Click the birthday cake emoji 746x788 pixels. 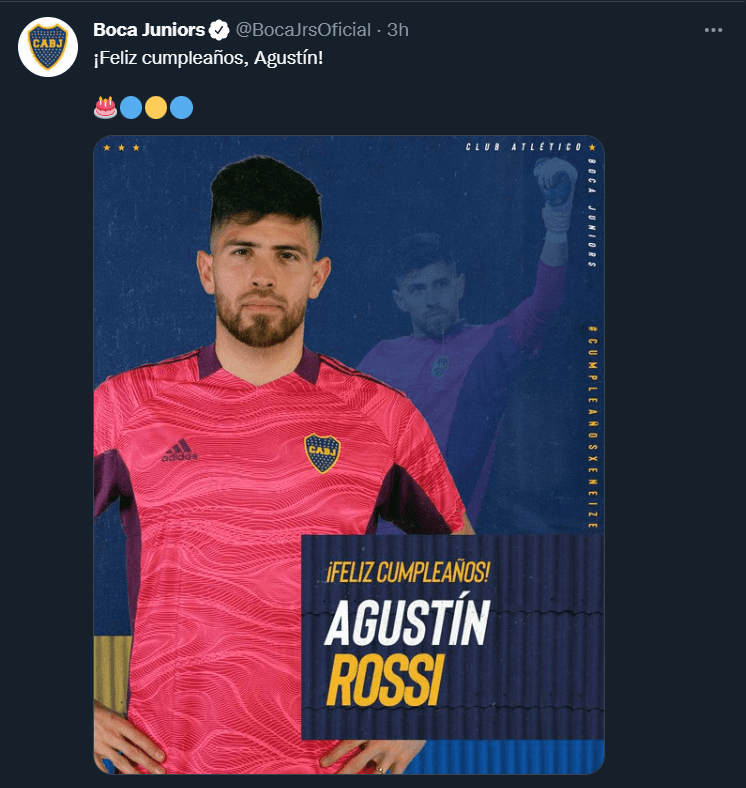click(x=106, y=108)
